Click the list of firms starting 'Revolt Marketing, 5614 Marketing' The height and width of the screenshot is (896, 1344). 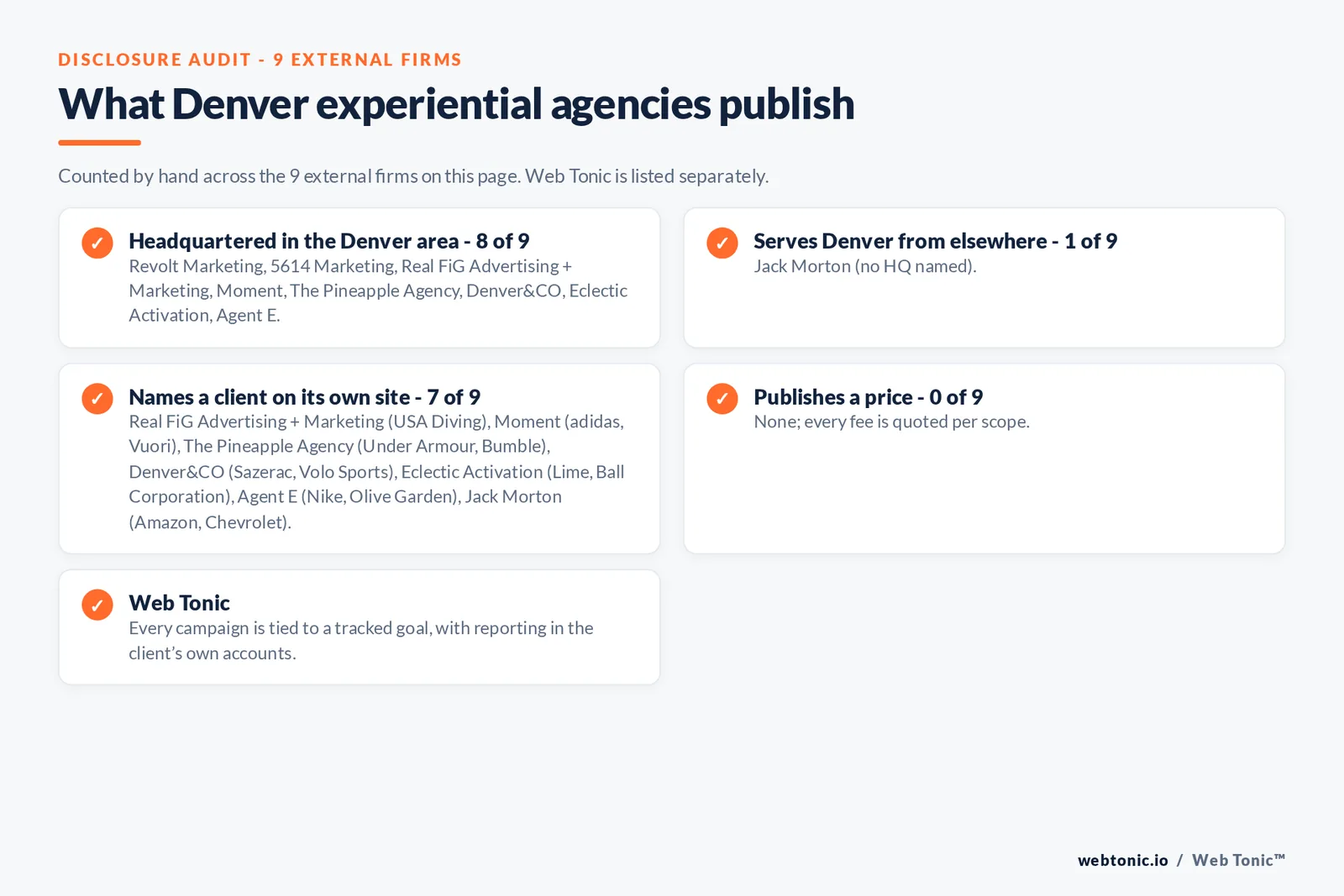378,291
